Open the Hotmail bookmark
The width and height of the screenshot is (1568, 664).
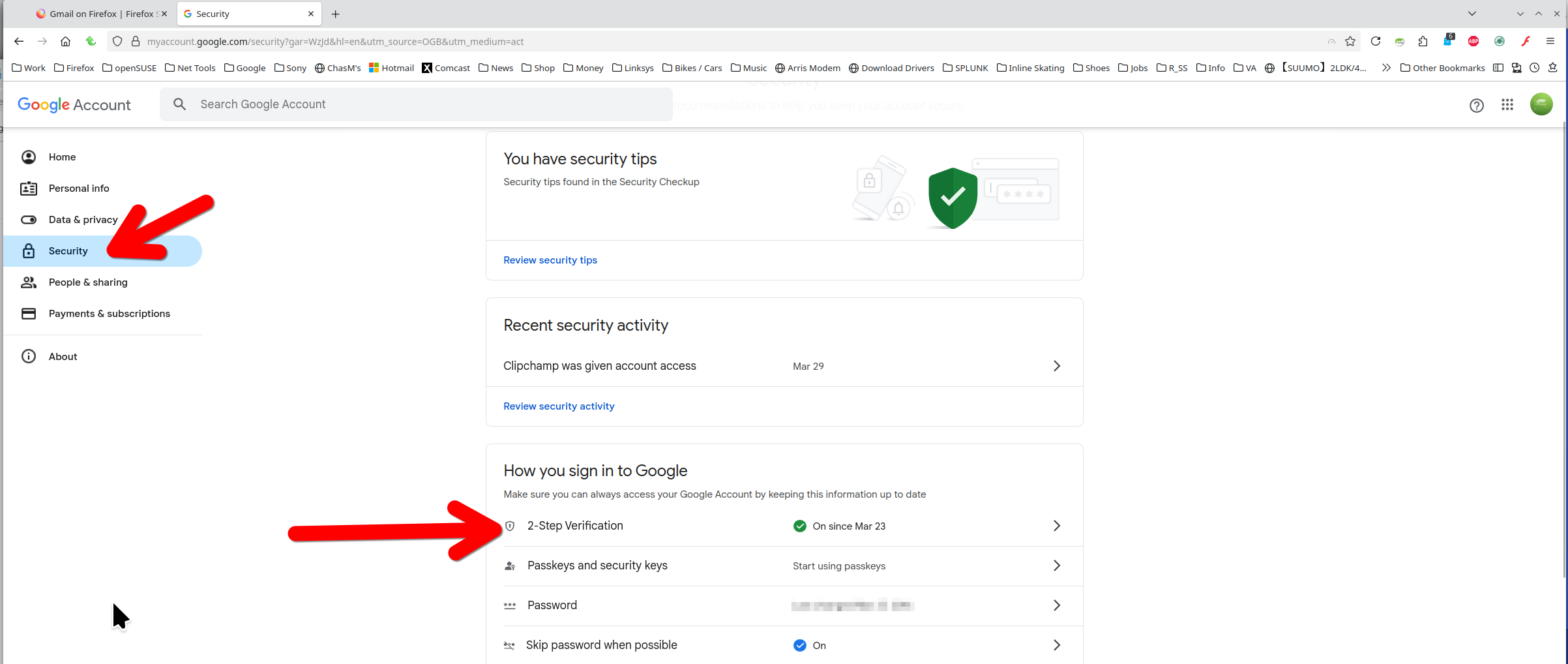pyautogui.click(x=391, y=68)
